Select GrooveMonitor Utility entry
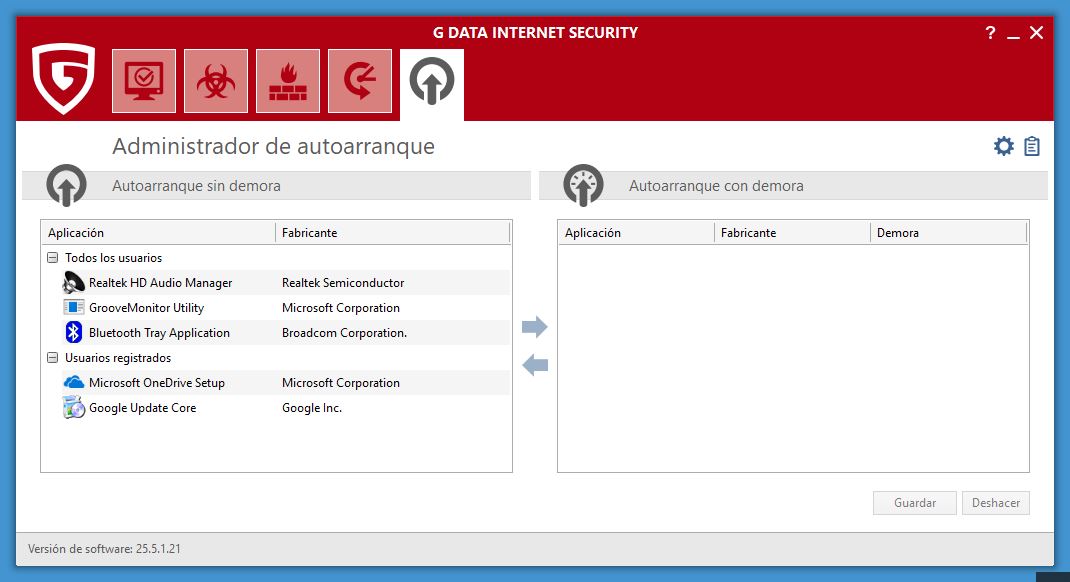This screenshot has width=1070, height=582. (285, 308)
